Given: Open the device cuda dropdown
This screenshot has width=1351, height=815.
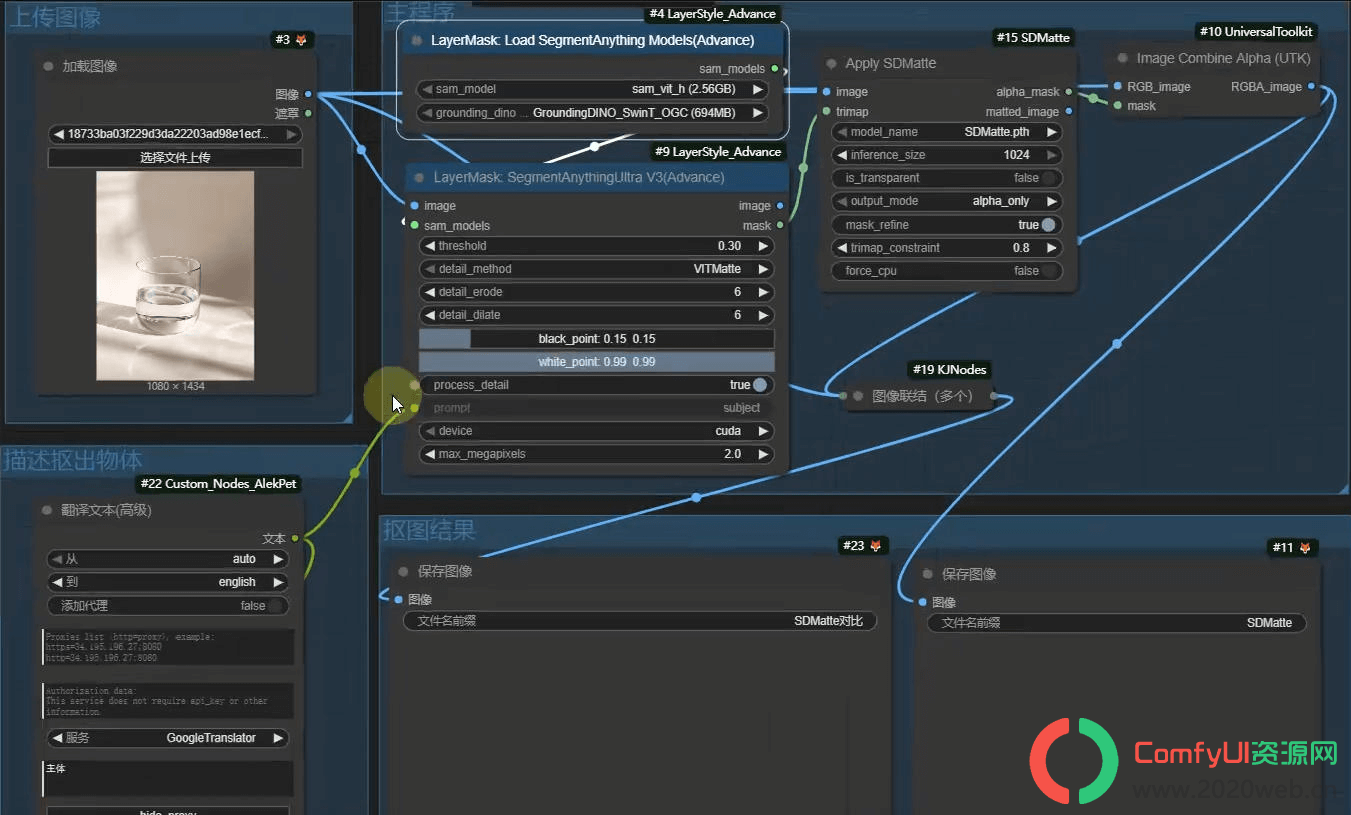Looking at the screenshot, I should (x=597, y=431).
